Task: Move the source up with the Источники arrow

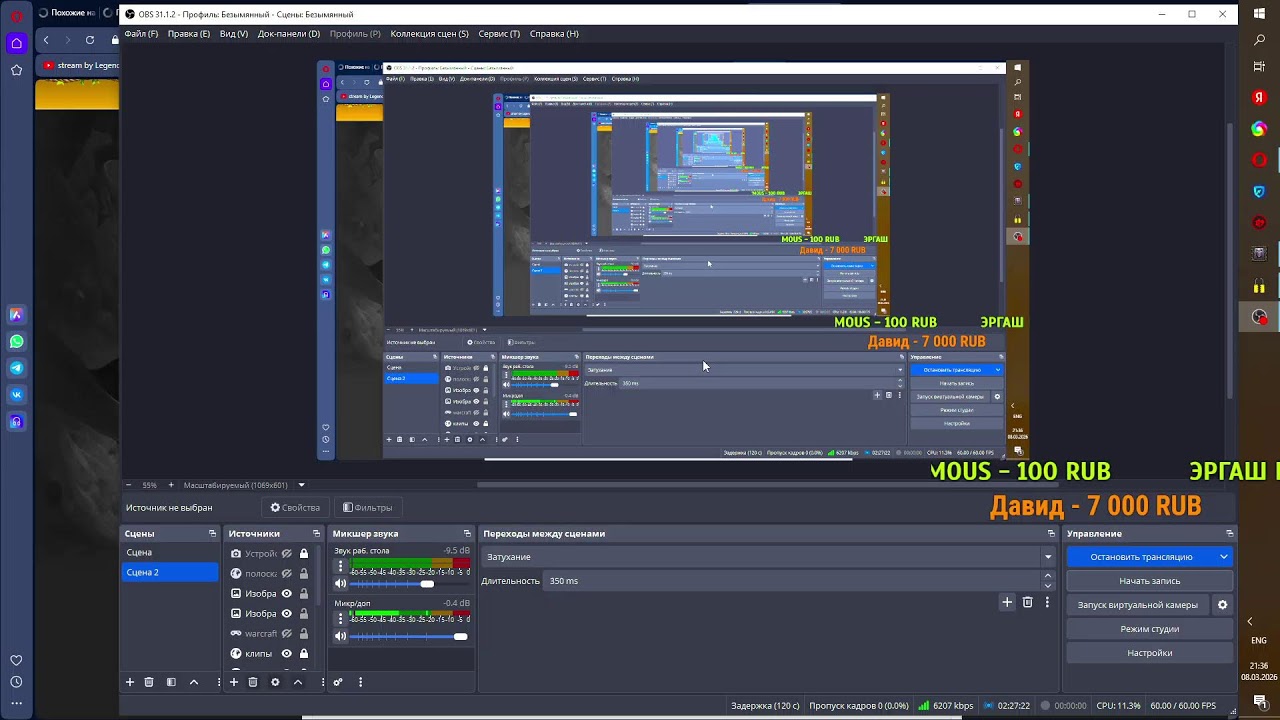Action: click(x=297, y=682)
